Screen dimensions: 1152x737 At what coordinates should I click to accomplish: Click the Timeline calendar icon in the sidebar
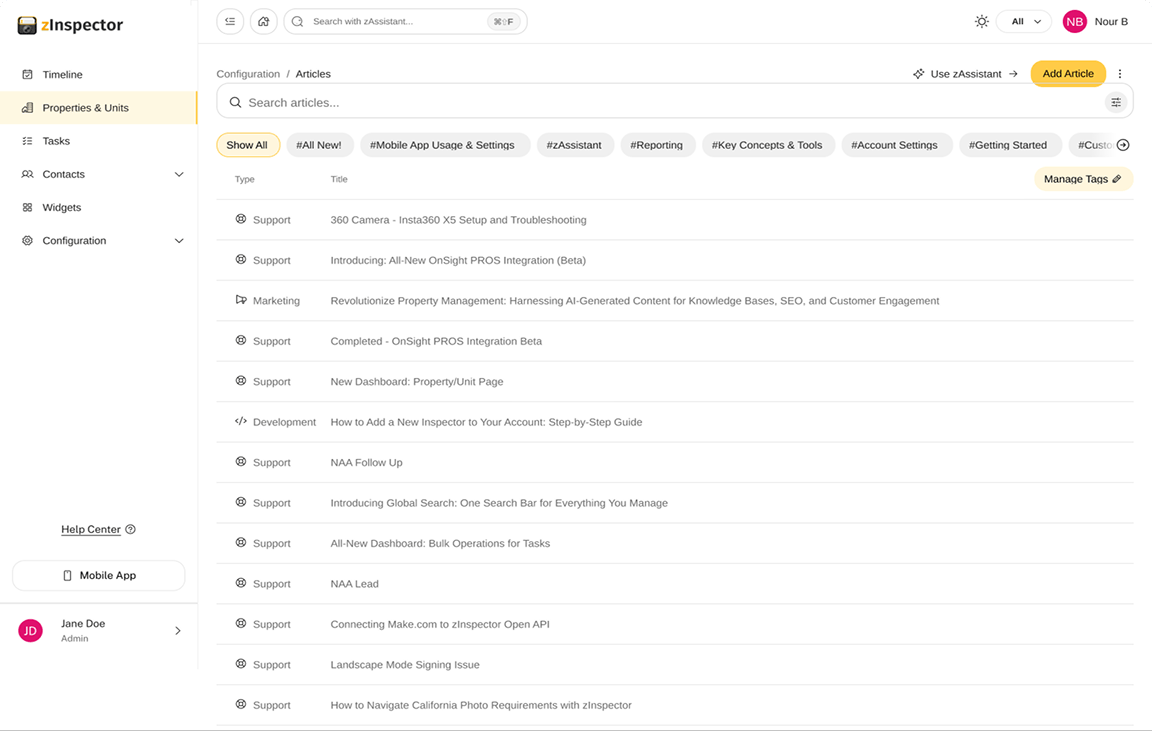27,74
